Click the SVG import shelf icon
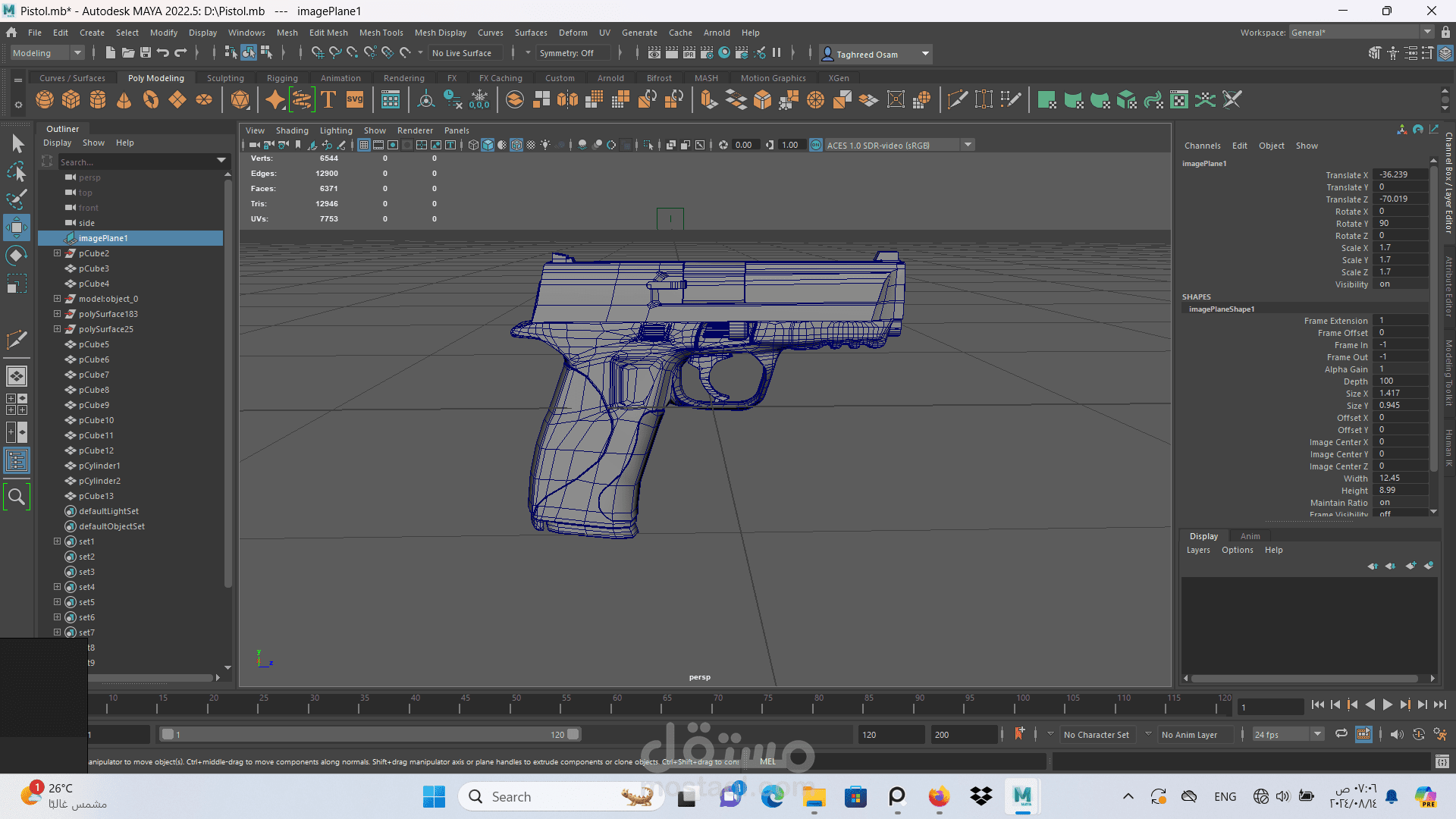Image resolution: width=1456 pixels, height=819 pixels. coord(355,100)
